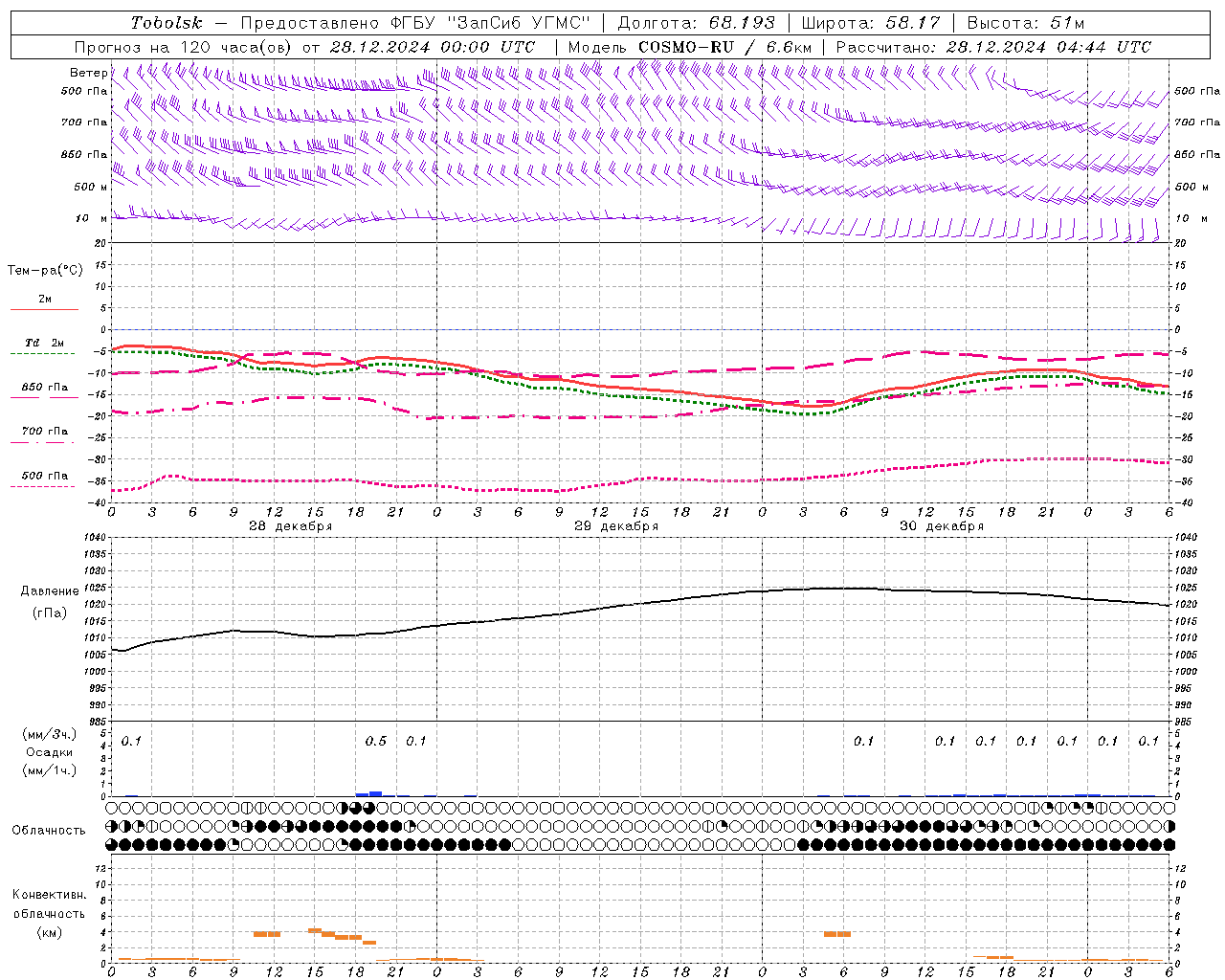Screen dimensions: 1225x980
Task: Click the '700 гПа' temperature legend entry
Action: tap(45, 432)
